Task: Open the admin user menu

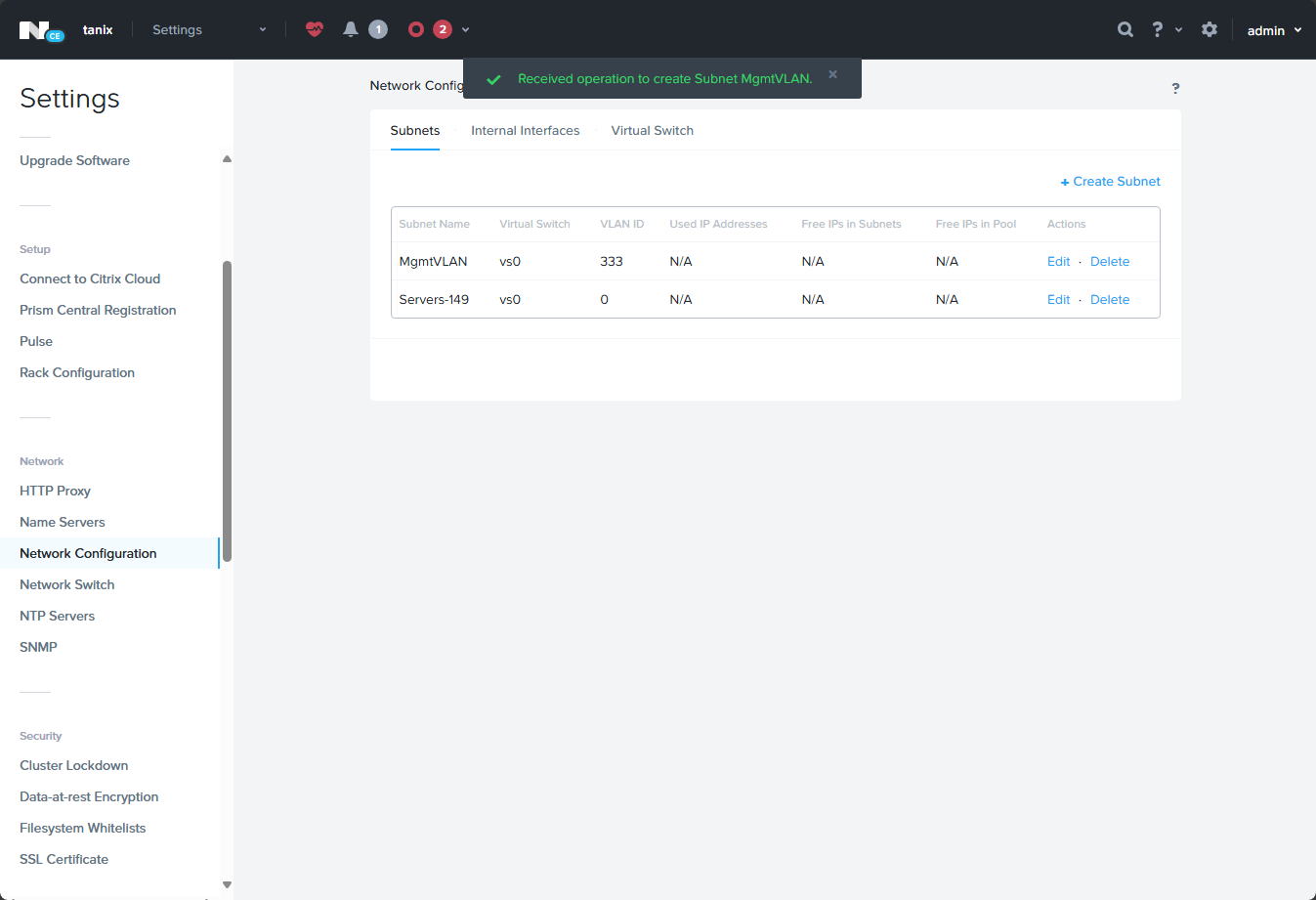Action: 1274,30
